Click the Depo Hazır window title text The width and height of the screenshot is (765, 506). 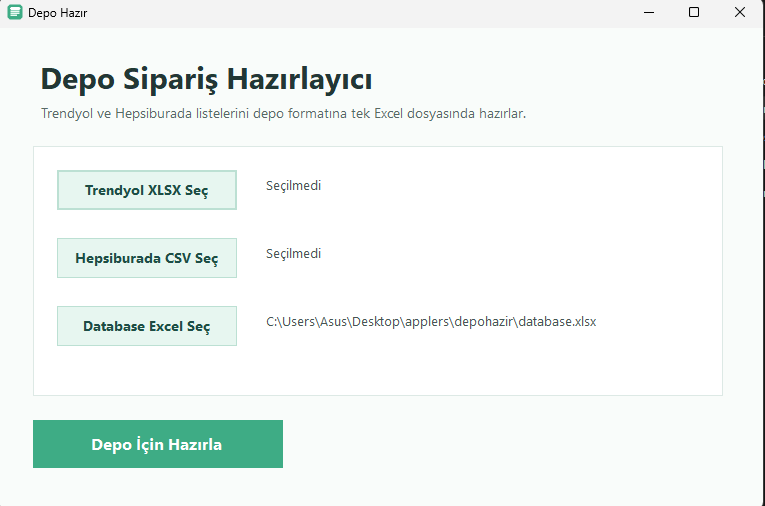pos(58,13)
